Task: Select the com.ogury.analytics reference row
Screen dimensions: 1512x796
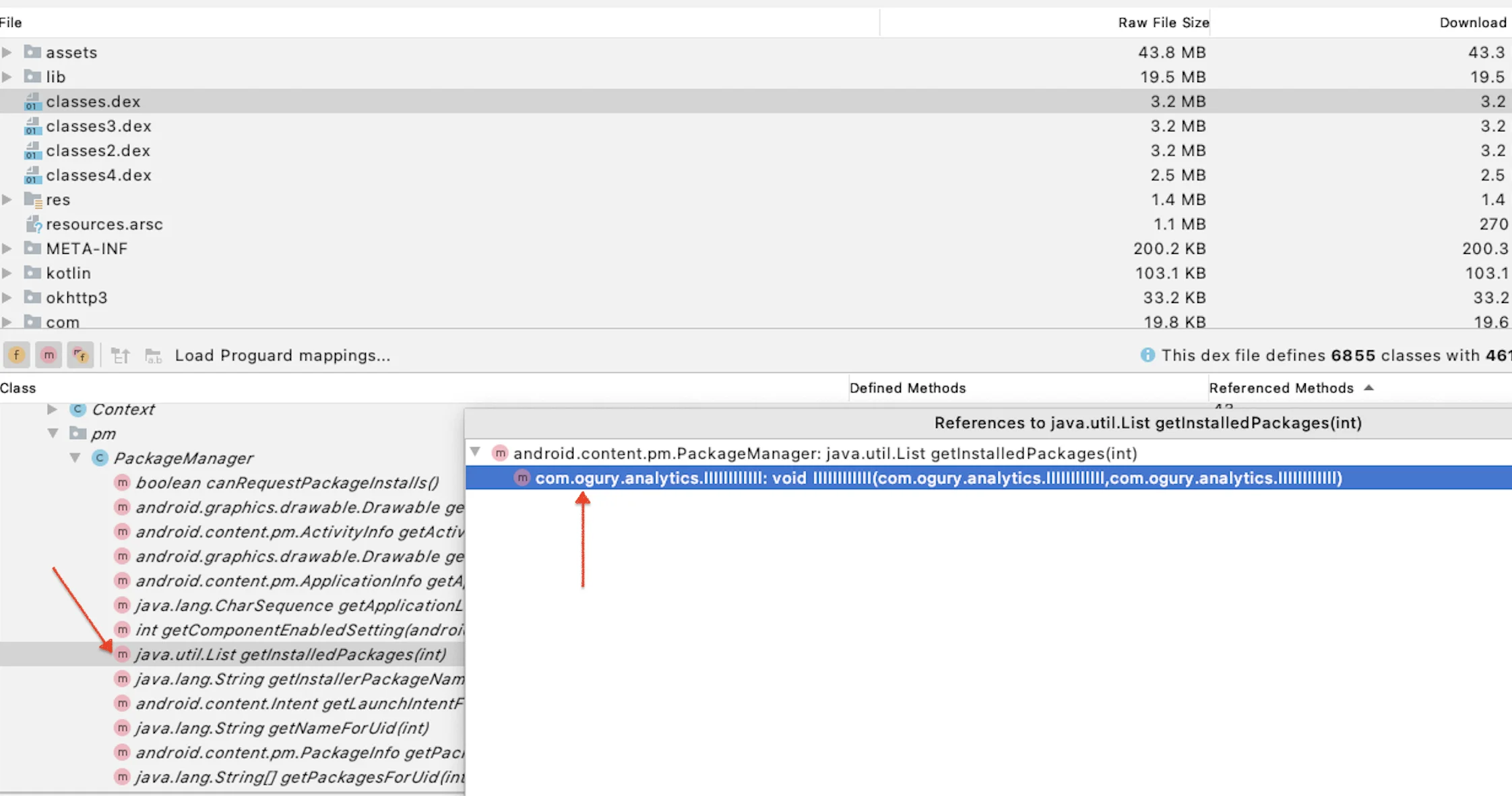Action: point(938,478)
